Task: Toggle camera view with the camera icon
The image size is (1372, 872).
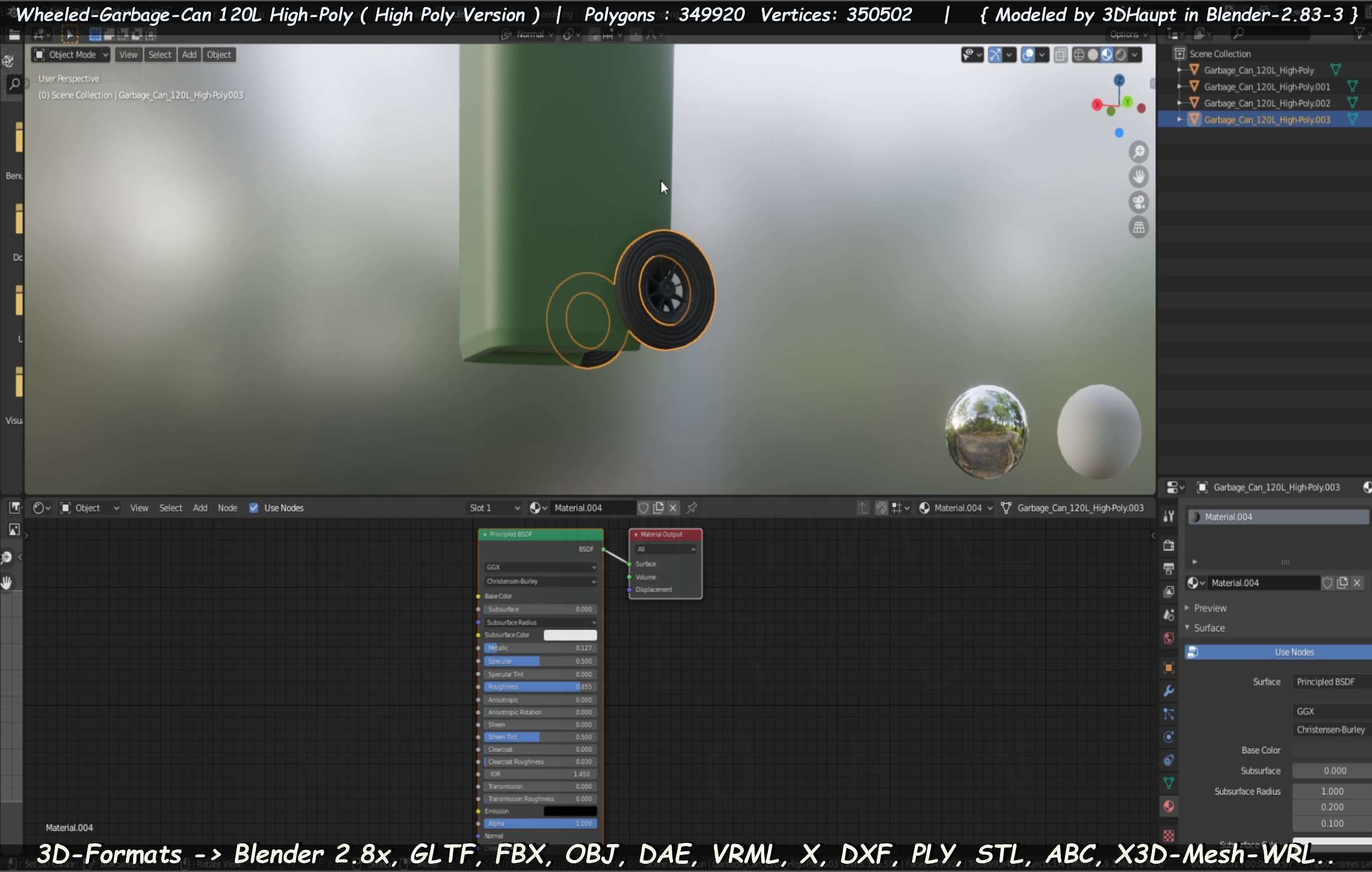Action: click(x=1138, y=202)
